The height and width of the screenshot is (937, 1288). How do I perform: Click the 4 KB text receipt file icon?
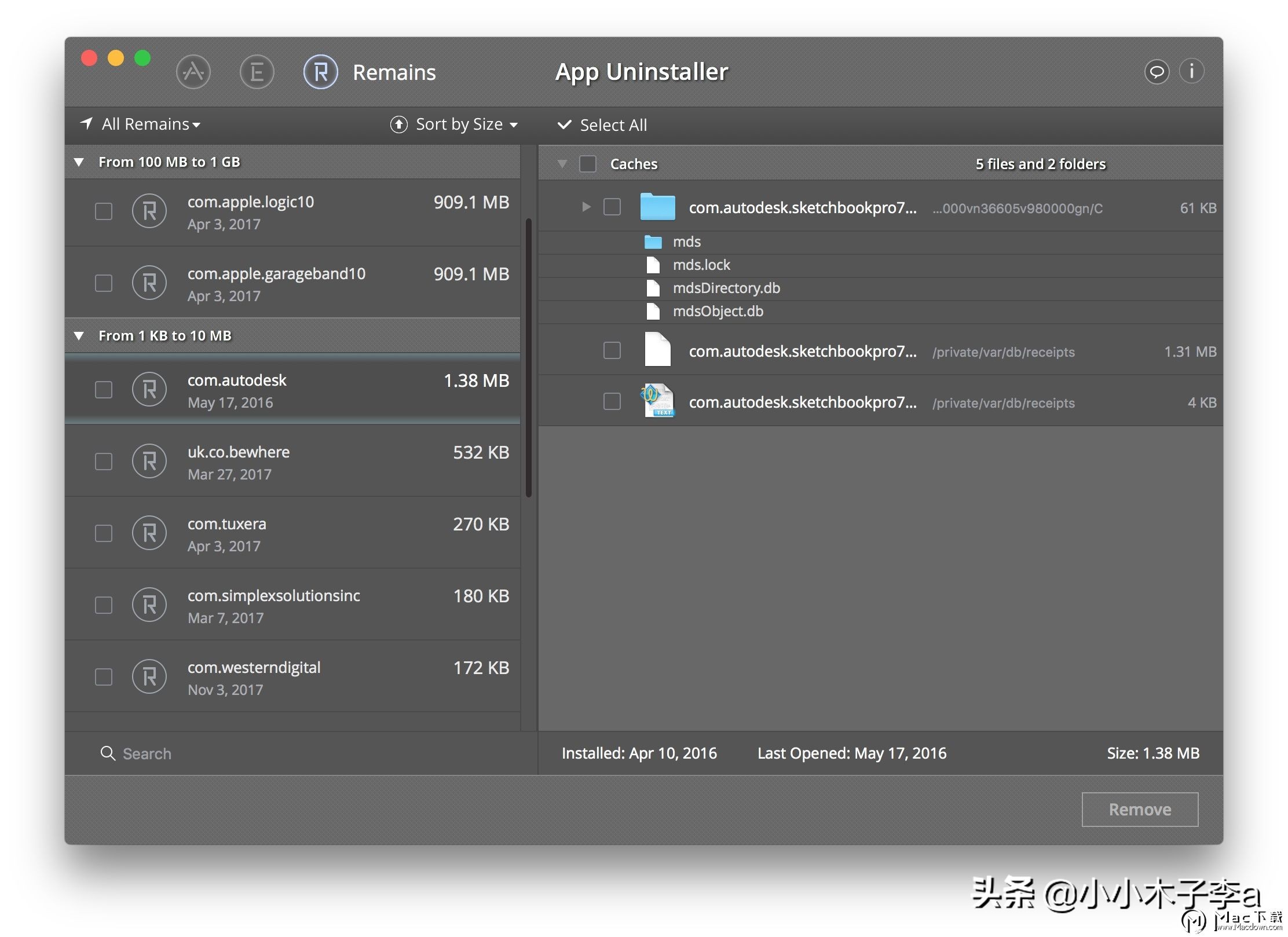[x=657, y=401]
